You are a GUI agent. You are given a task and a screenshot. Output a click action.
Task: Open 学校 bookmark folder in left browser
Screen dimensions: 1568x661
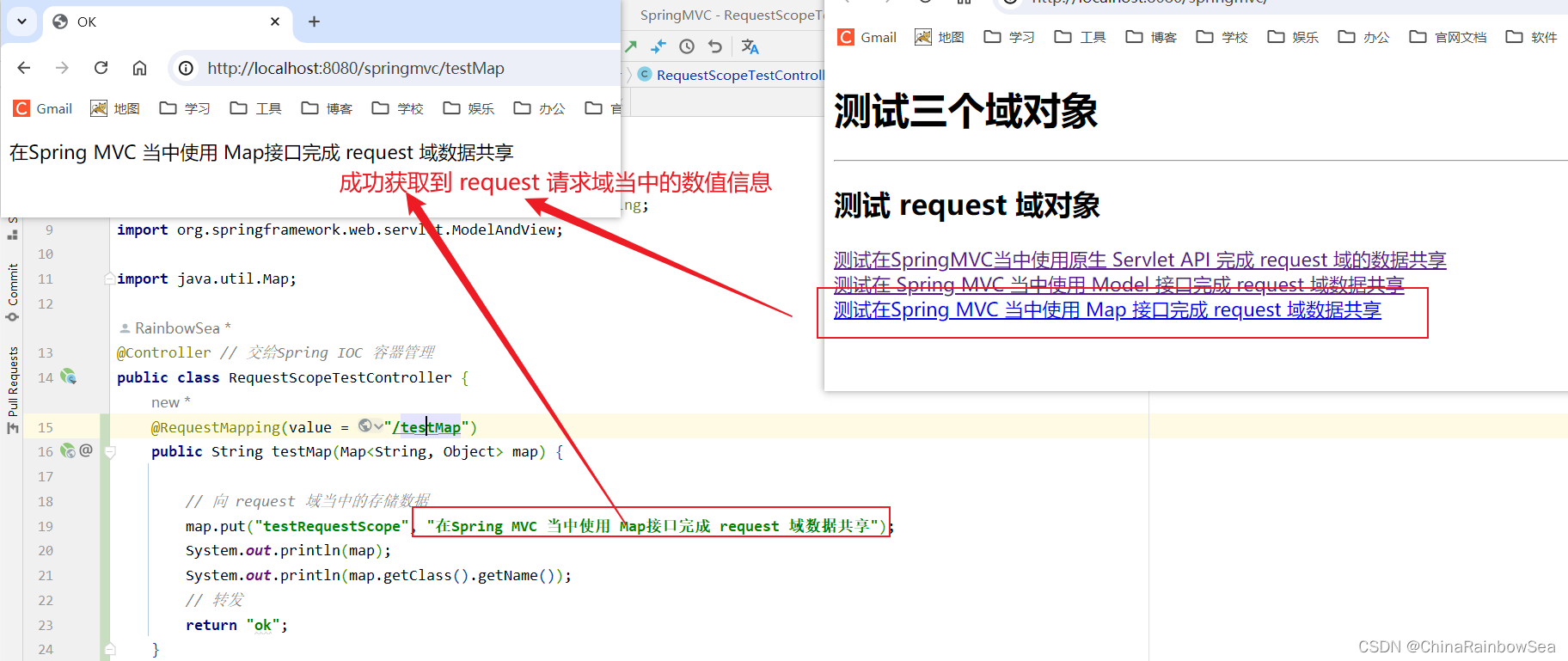tap(398, 108)
